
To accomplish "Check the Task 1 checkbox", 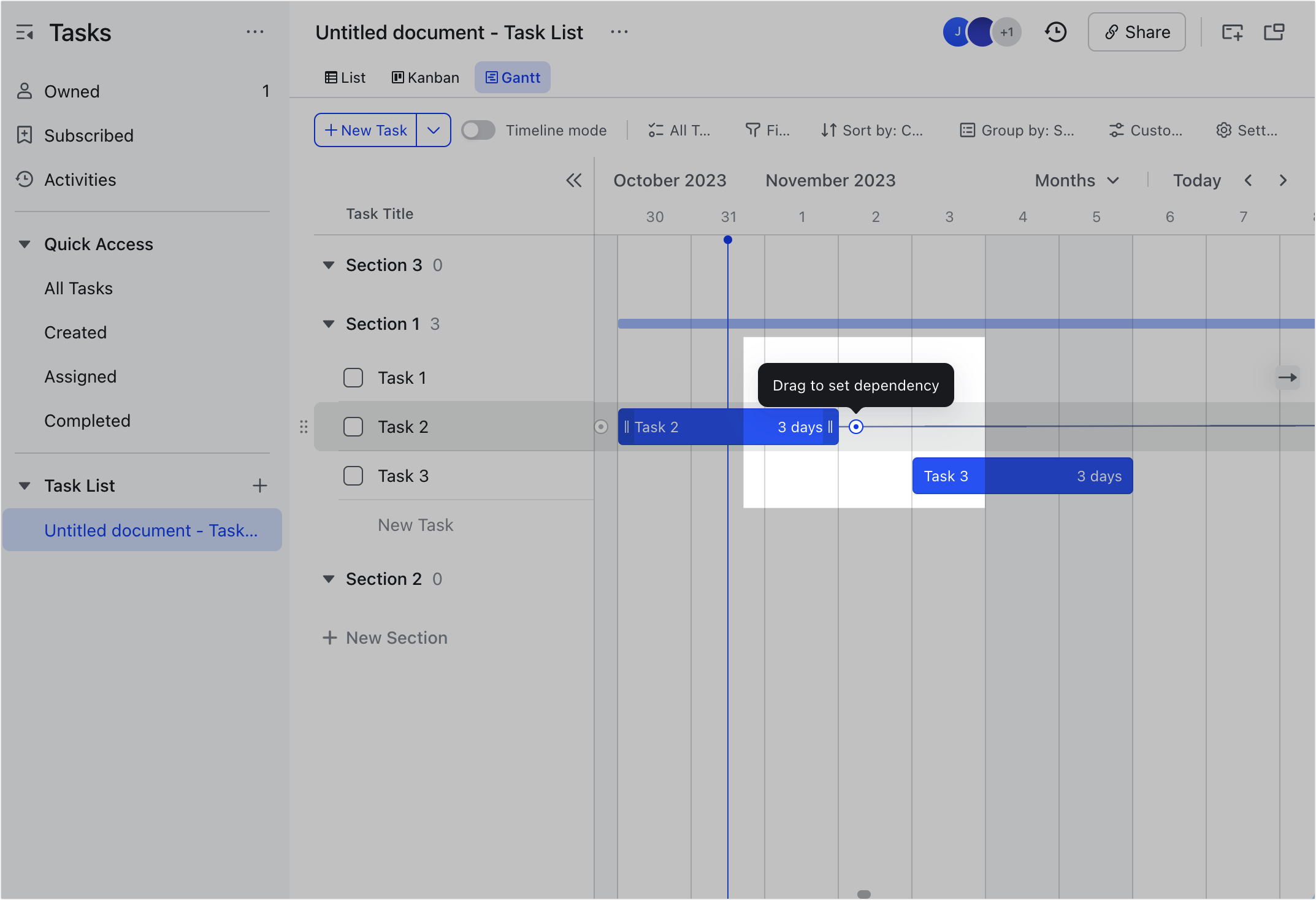I will click(353, 378).
